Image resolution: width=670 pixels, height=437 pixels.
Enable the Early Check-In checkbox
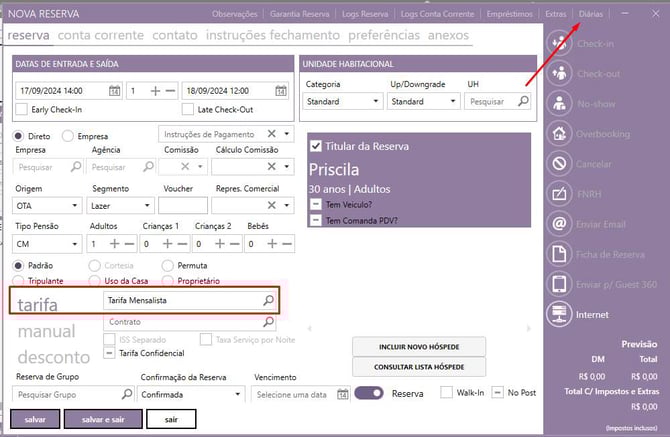[x=22, y=109]
